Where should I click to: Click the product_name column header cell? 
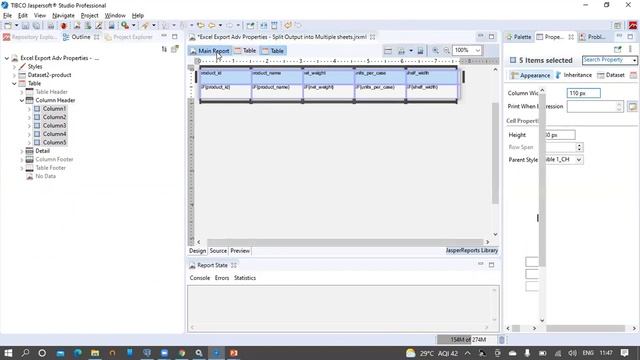pyautogui.click(x=277, y=77)
